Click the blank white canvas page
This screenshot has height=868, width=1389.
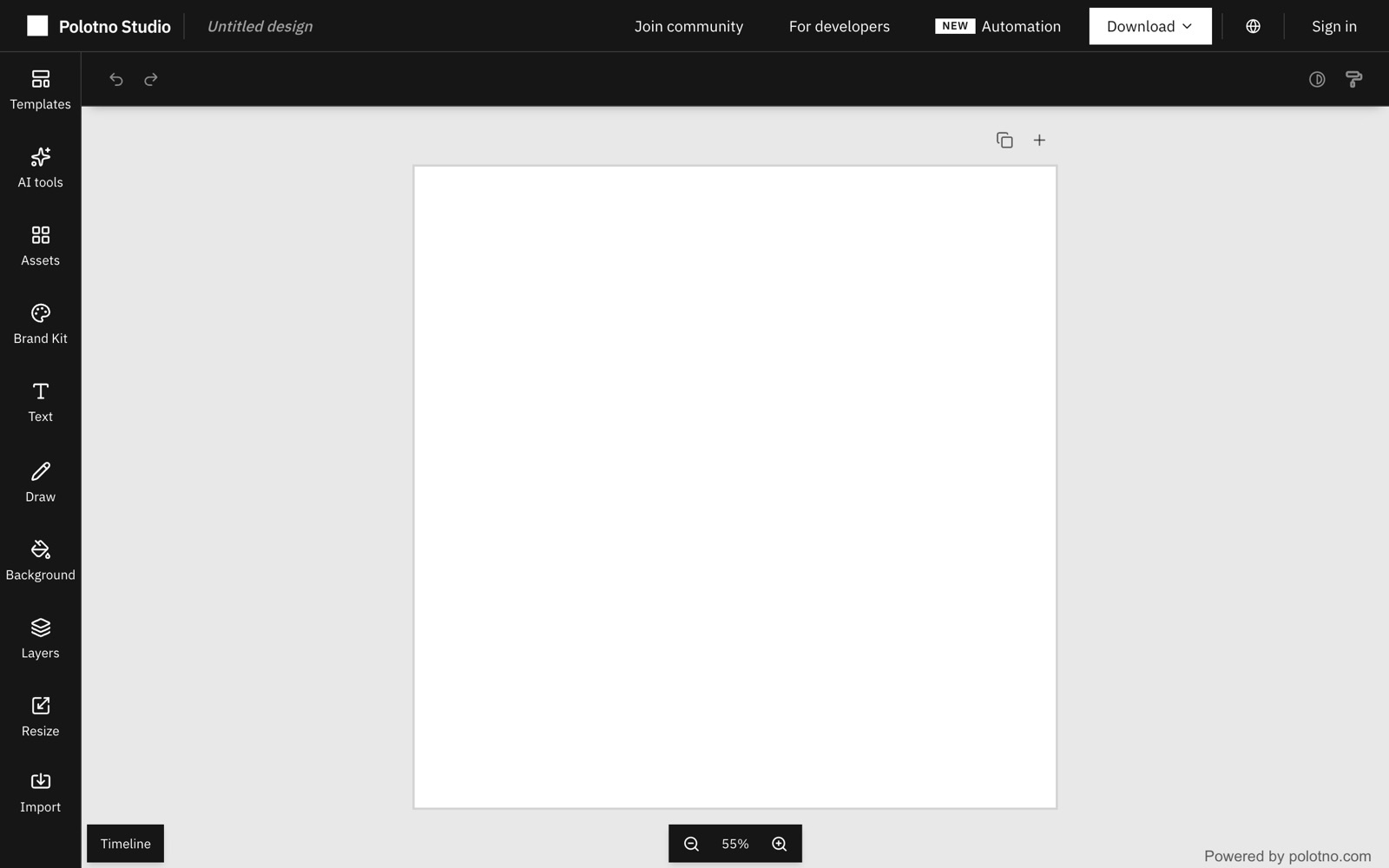[x=735, y=487]
